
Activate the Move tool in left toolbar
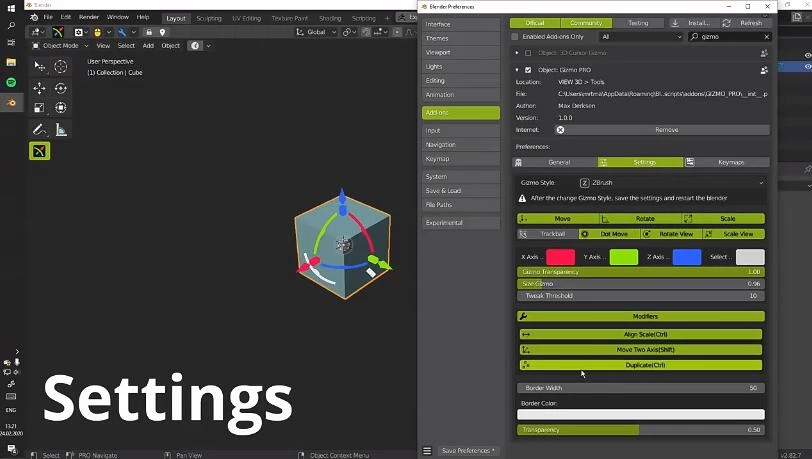click(x=40, y=88)
